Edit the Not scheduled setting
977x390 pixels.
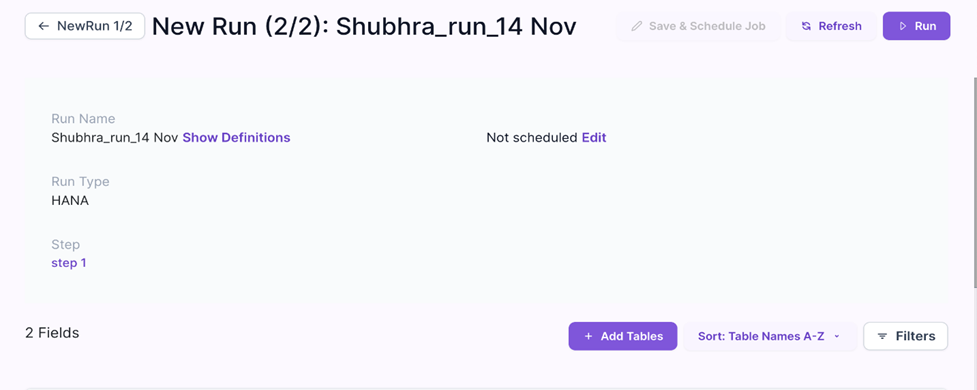tap(594, 138)
